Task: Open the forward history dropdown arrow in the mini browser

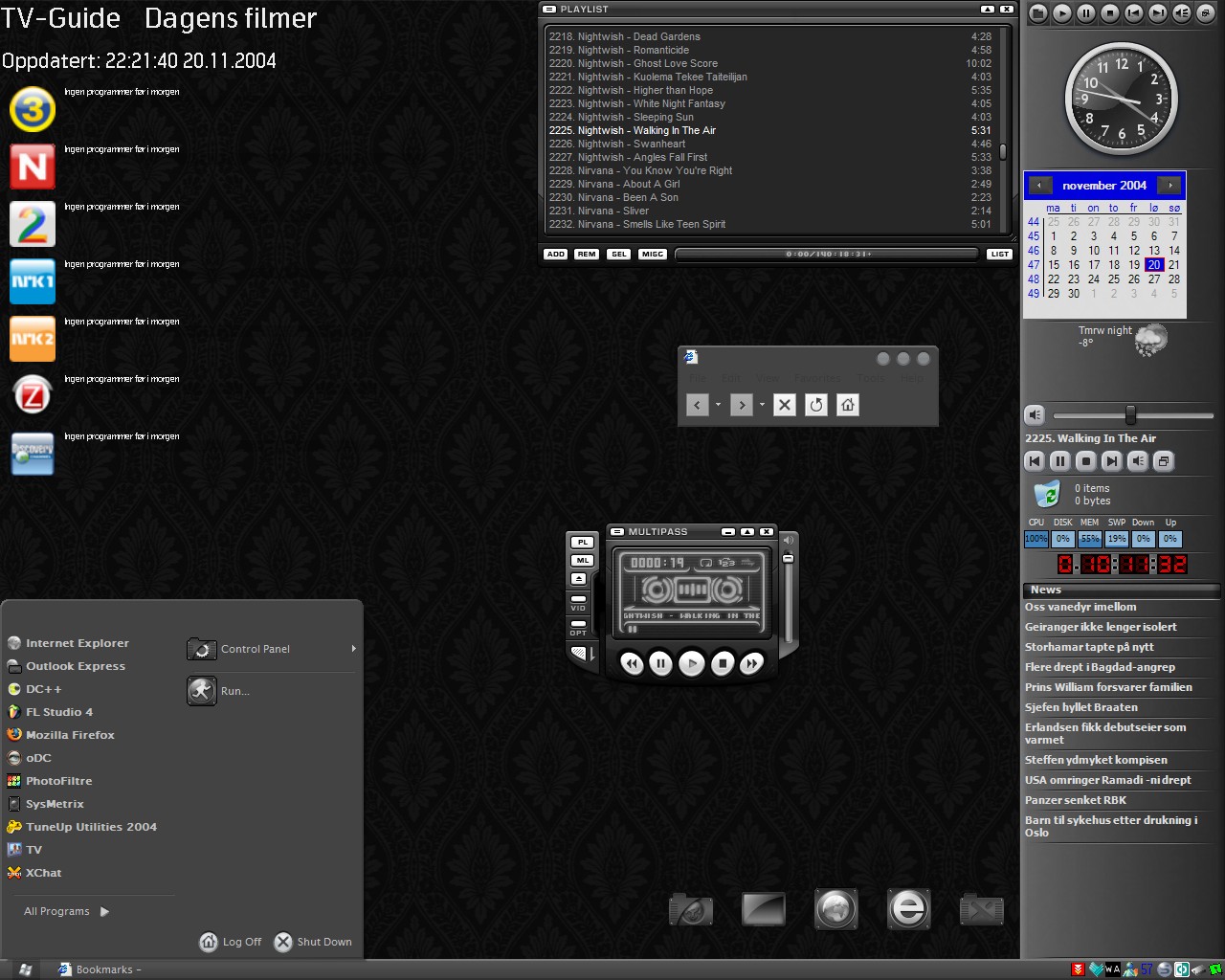Action: (762, 405)
